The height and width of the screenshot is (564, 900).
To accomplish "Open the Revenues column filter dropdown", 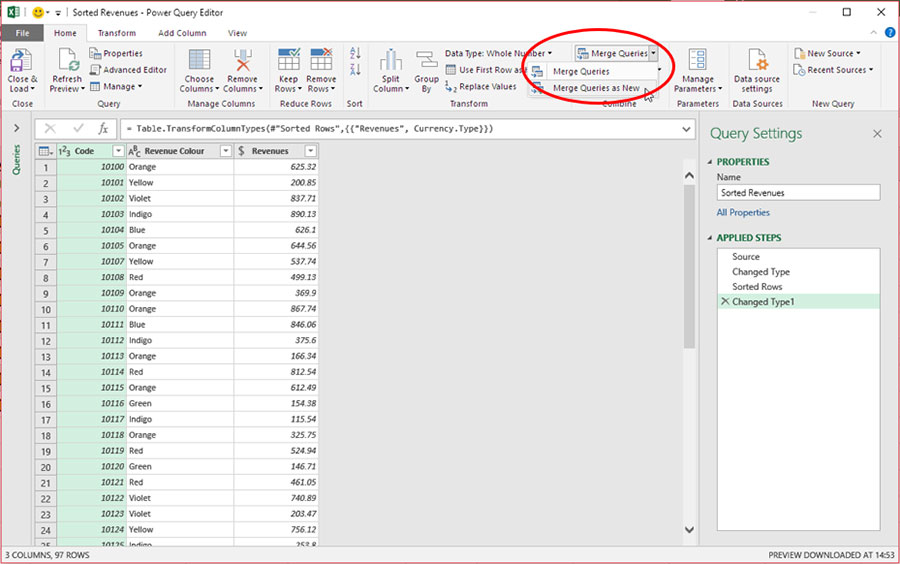I will click(x=311, y=151).
